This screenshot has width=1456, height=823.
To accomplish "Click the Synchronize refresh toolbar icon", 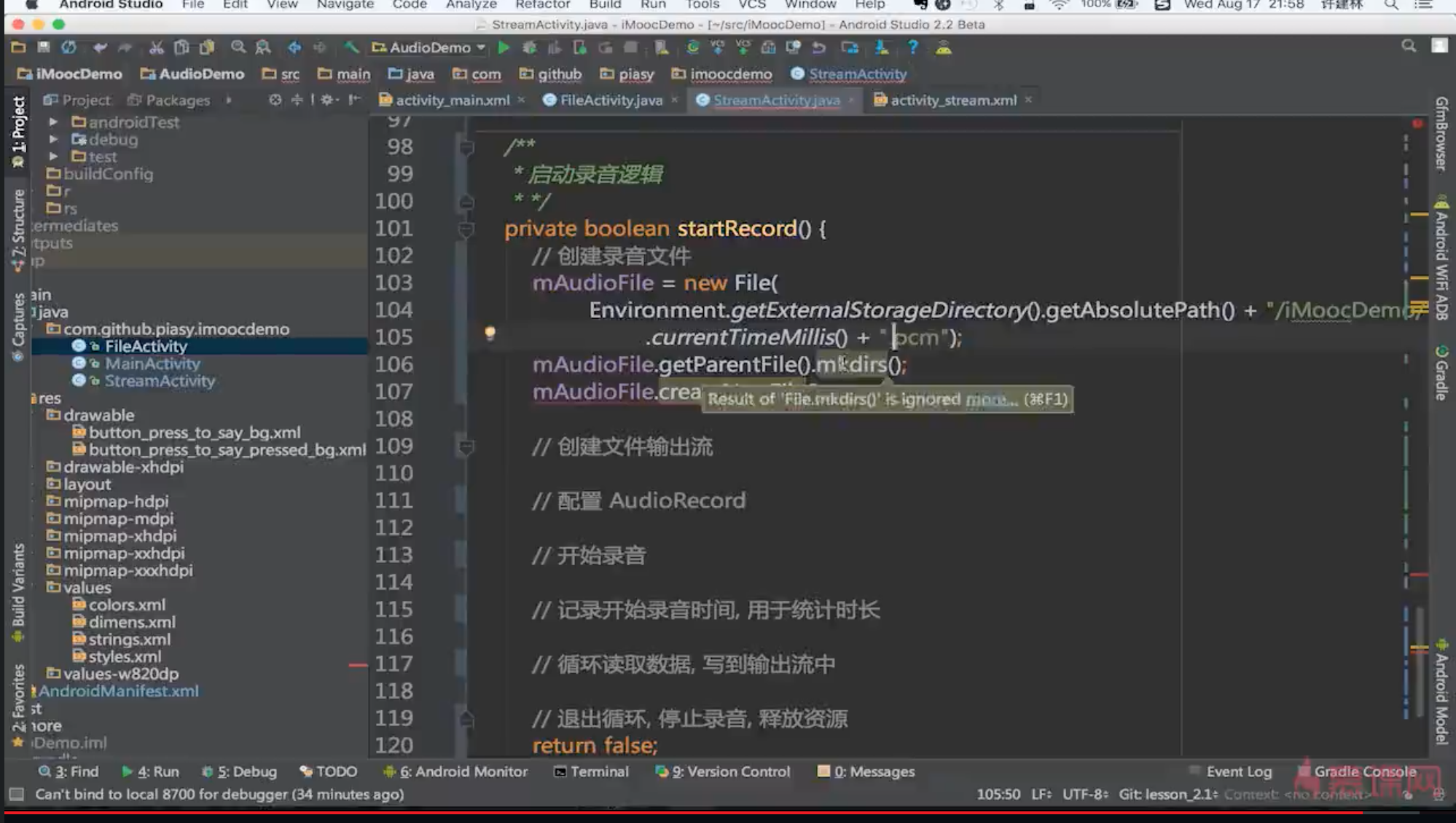I will pyautogui.click(x=69, y=48).
